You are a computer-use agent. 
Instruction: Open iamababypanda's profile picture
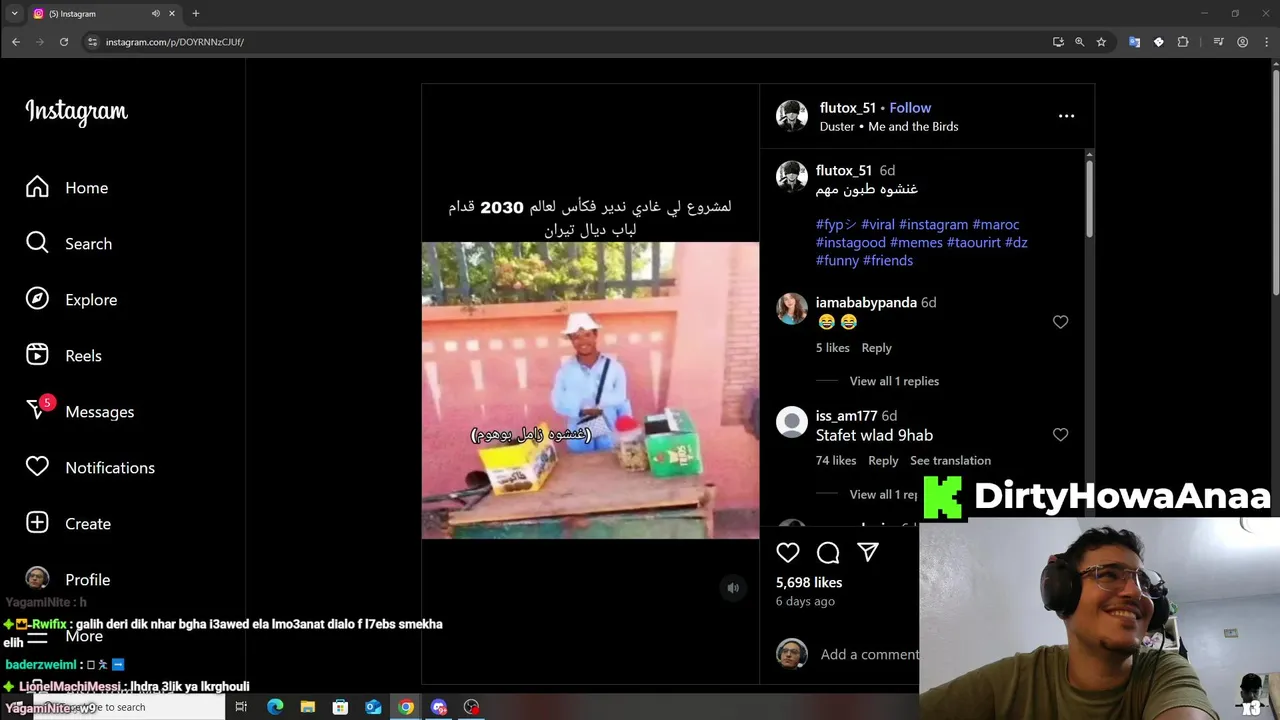792,309
